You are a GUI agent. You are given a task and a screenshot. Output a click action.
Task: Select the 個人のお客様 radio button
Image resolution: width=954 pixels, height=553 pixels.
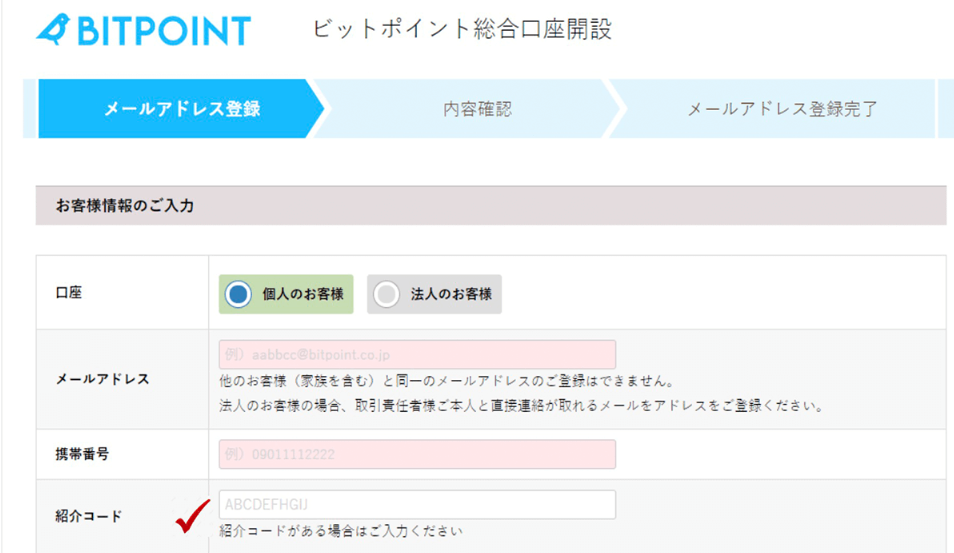pyautogui.click(x=238, y=295)
